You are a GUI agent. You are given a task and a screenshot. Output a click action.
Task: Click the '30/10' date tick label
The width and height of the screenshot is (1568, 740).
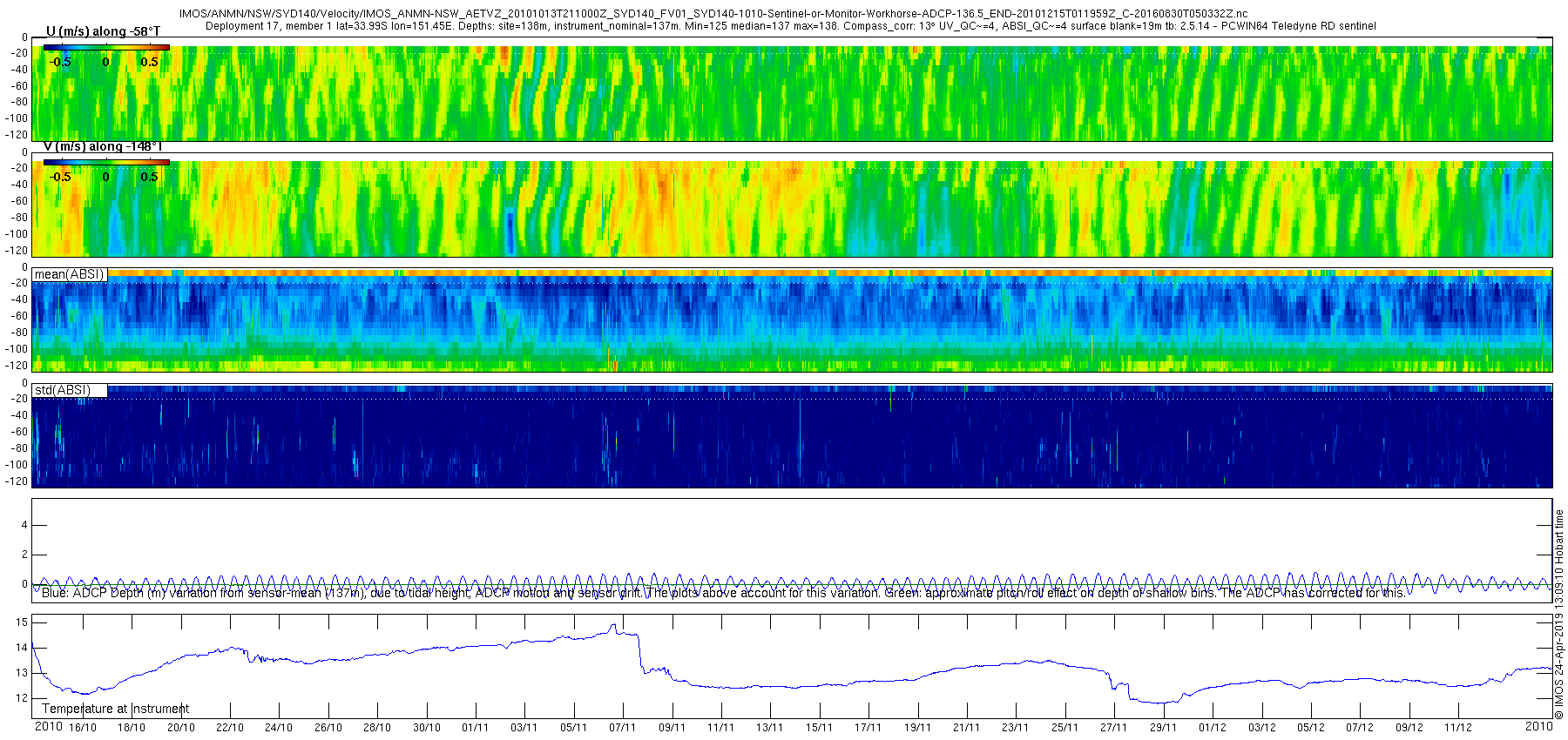tap(427, 728)
